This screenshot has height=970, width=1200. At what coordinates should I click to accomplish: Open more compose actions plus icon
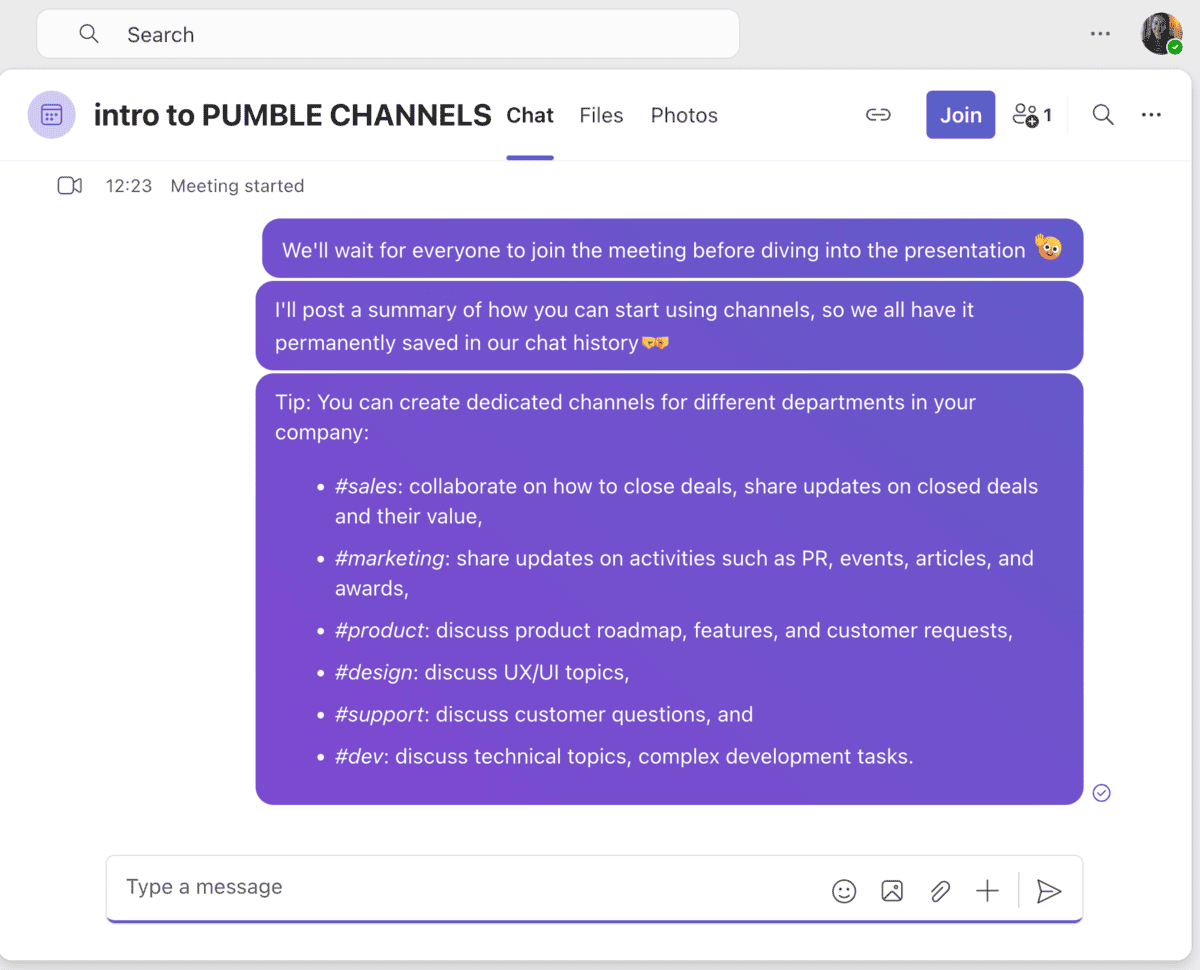(987, 891)
